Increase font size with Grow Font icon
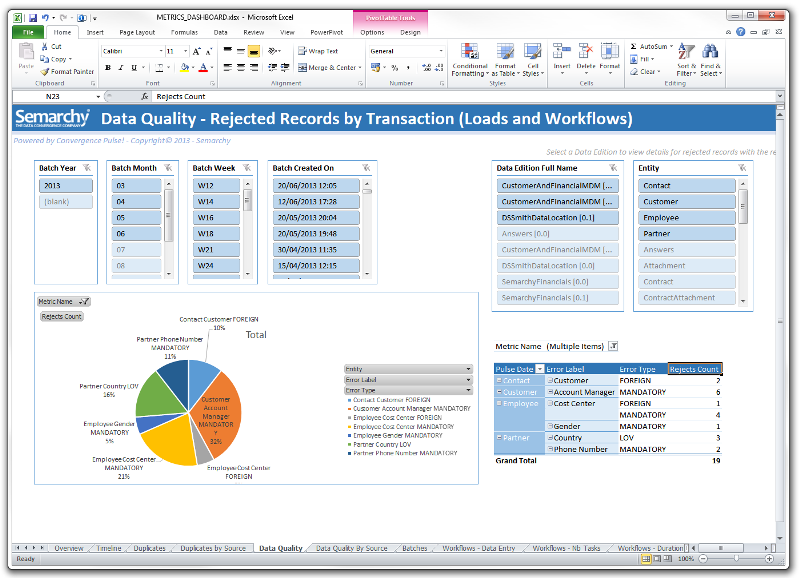 (x=197, y=52)
